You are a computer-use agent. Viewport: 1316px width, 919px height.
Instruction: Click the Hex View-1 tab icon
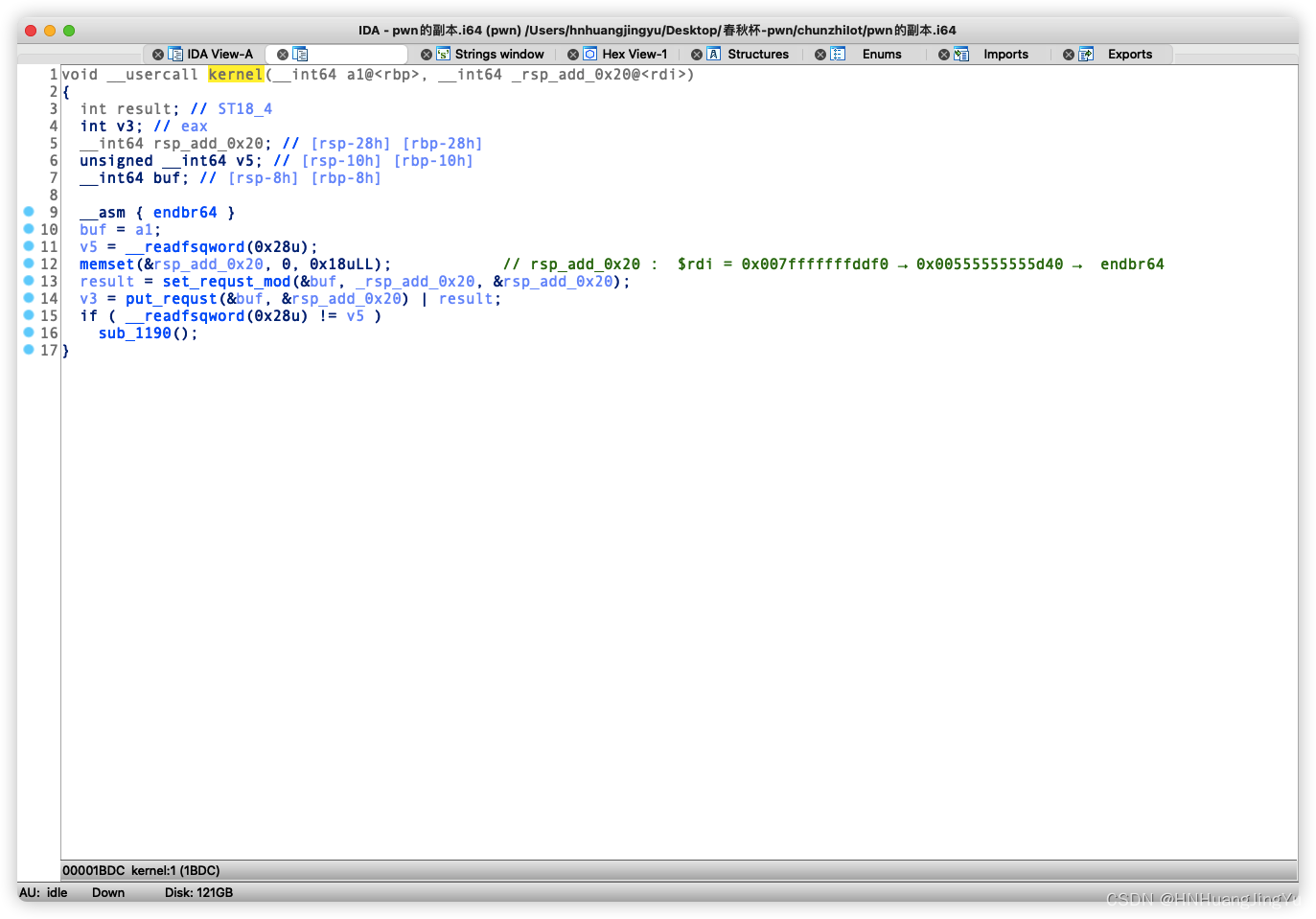point(590,55)
